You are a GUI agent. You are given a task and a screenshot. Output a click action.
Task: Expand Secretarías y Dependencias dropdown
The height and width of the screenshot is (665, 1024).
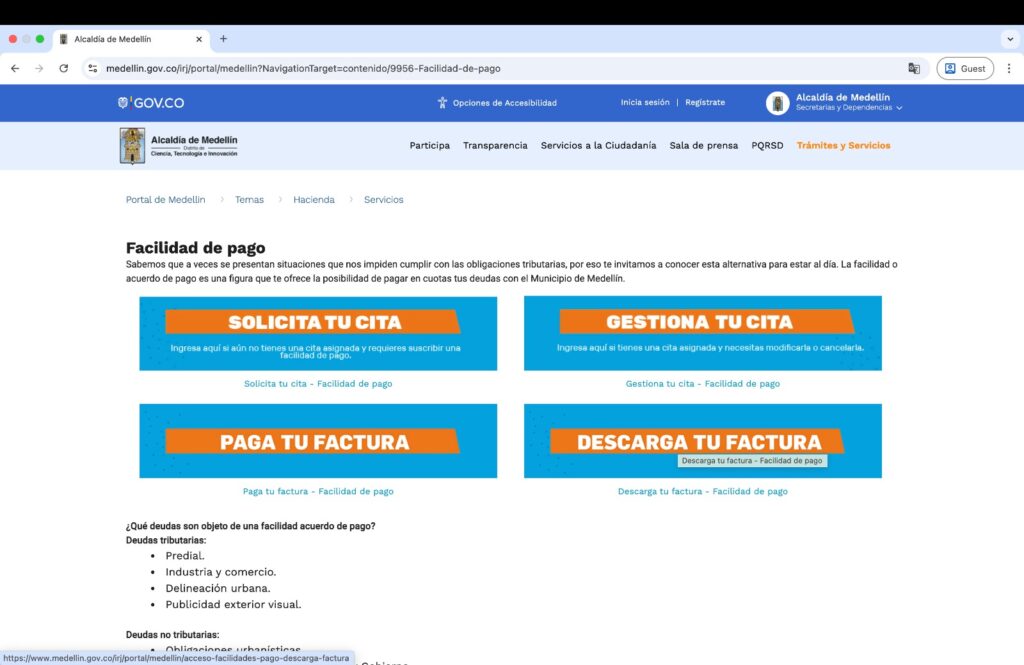(899, 108)
